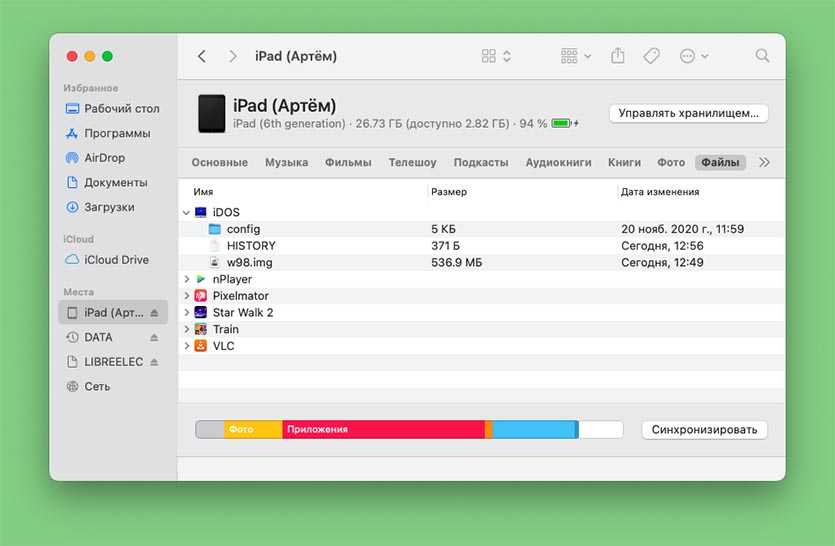This screenshot has height=546, width=835.
Task: Show more tabs with double chevron
Action: pyautogui.click(x=765, y=162)
